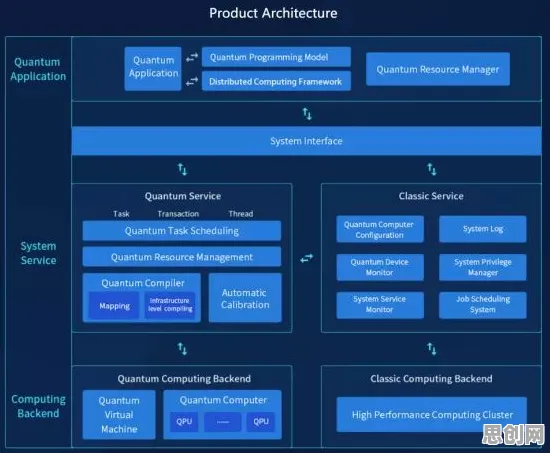550x453 pixels.
Task: Click the arrows above Classic Computing Backend
Action: coord(432,349)
